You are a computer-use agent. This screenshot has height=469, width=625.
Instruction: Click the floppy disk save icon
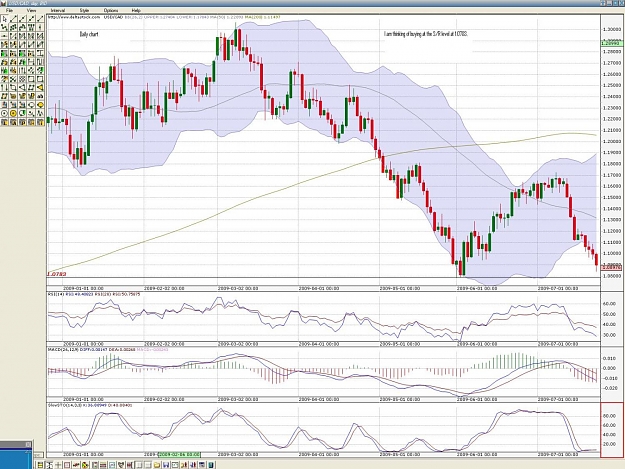pyautogui.click(x=166, y=465)
